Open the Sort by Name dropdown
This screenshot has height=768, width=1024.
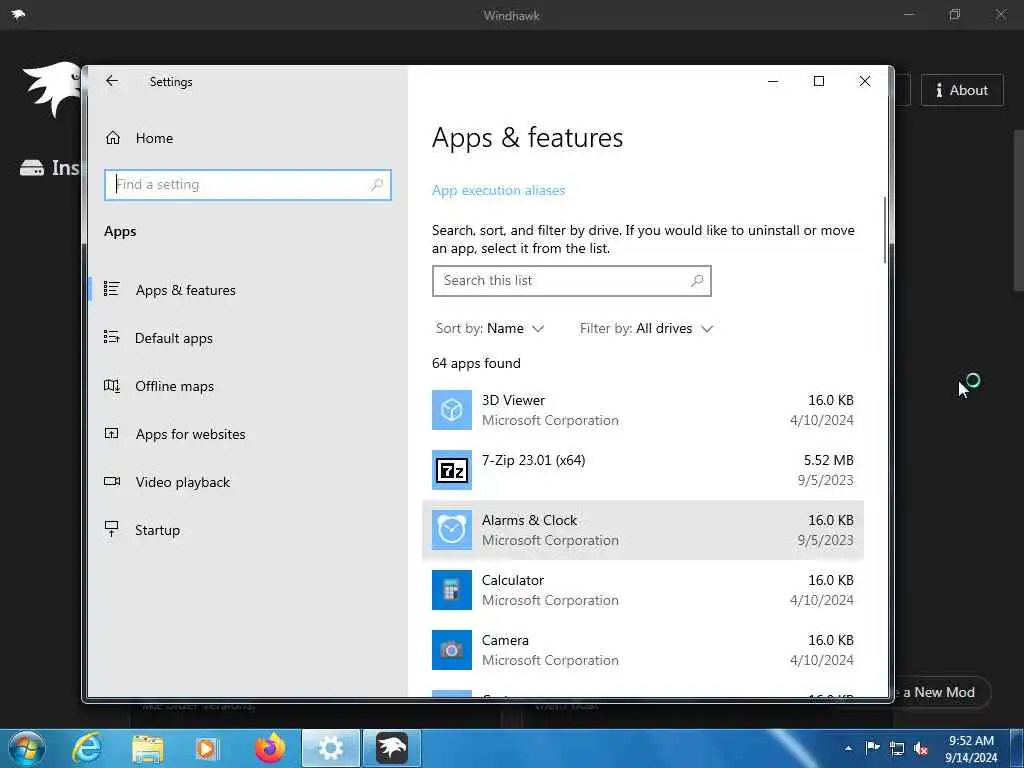(490, 328)
